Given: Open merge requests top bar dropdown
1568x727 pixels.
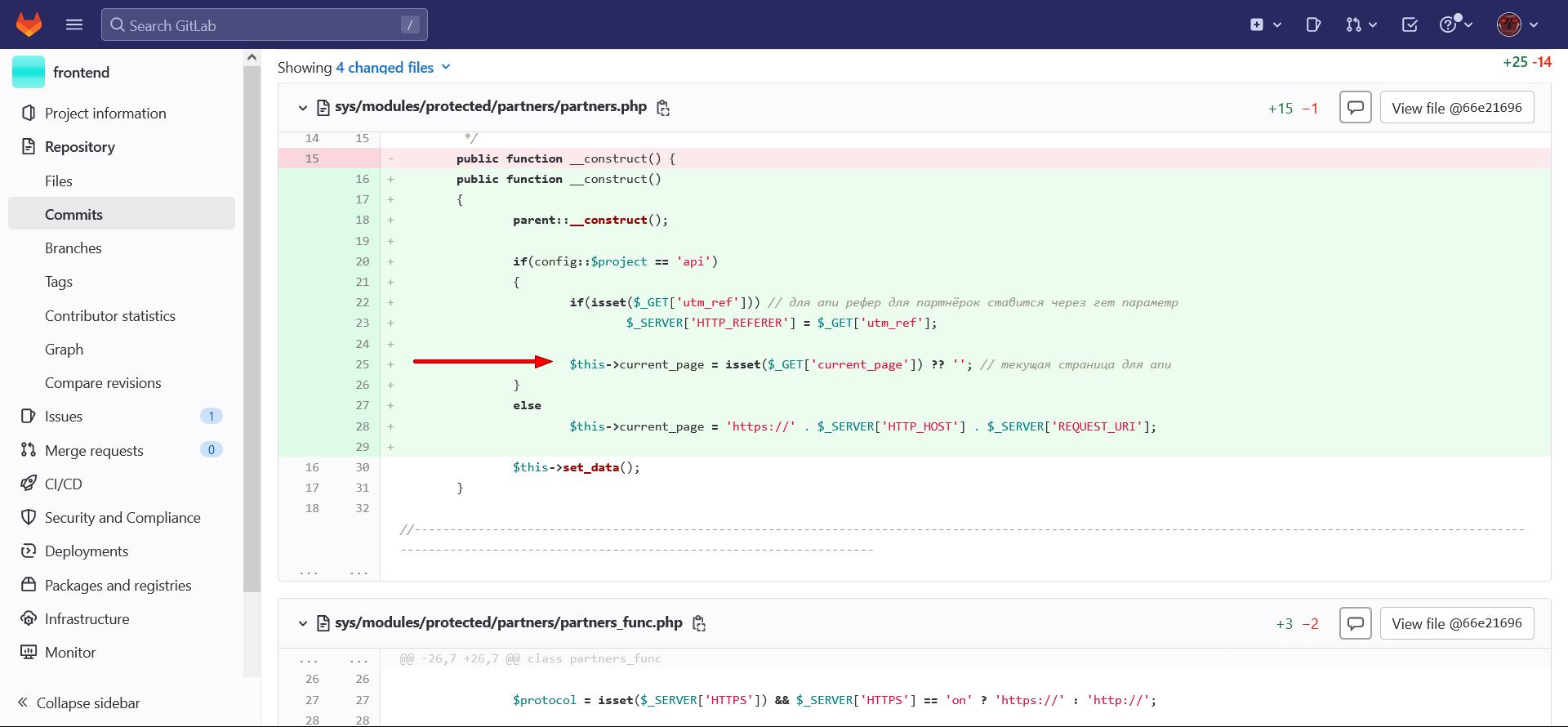Looking at the screenshot, I should click(1361, 25).
